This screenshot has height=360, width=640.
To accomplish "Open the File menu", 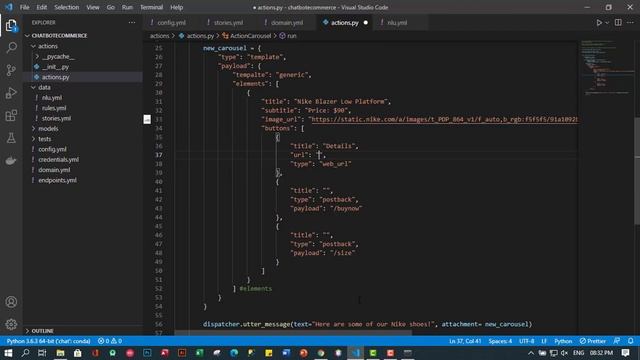I will 24,7.
